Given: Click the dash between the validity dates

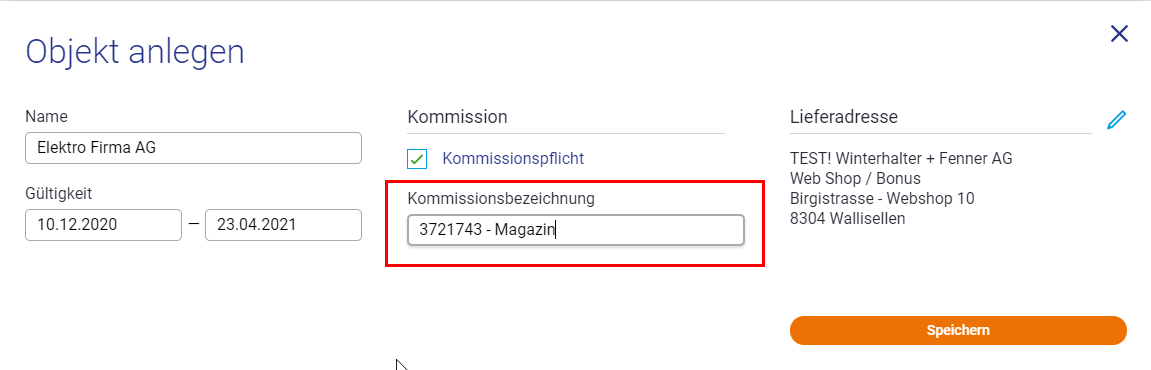Looking at the screenshot, I should tap(194, 225).
